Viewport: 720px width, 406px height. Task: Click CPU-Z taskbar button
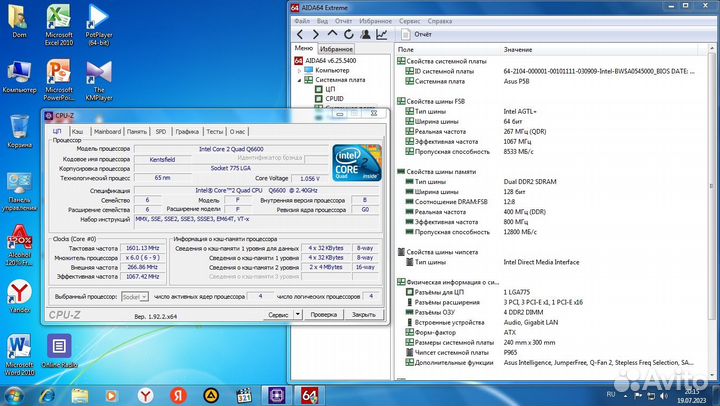point(277,395)
